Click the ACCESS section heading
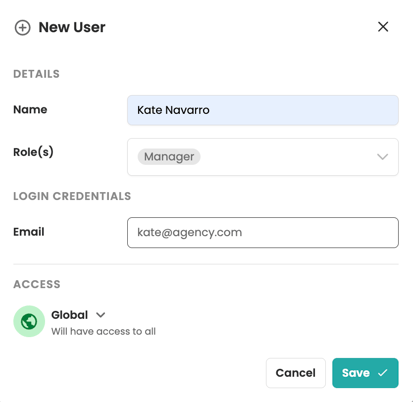 pyautogui.click(x=37, y=284)
